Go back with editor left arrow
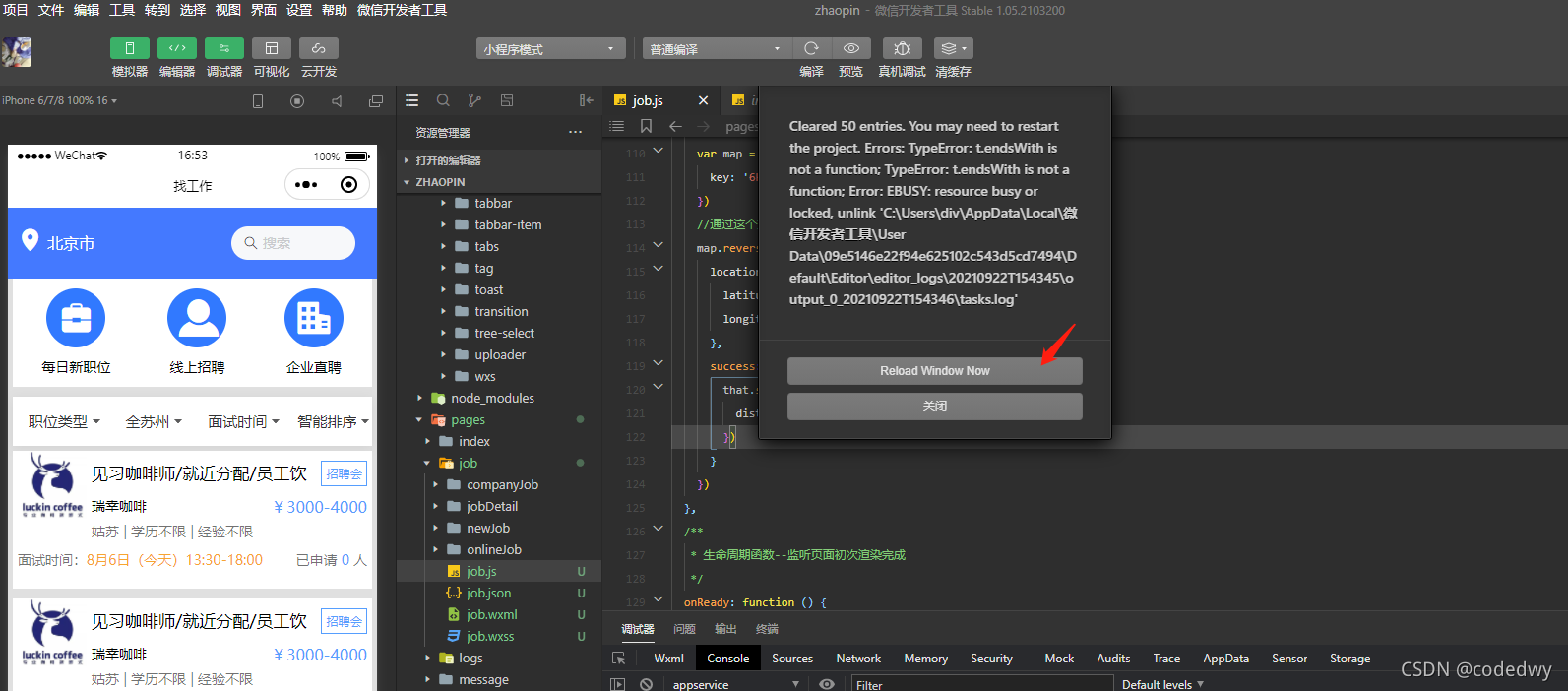 [x=675, y=126]
